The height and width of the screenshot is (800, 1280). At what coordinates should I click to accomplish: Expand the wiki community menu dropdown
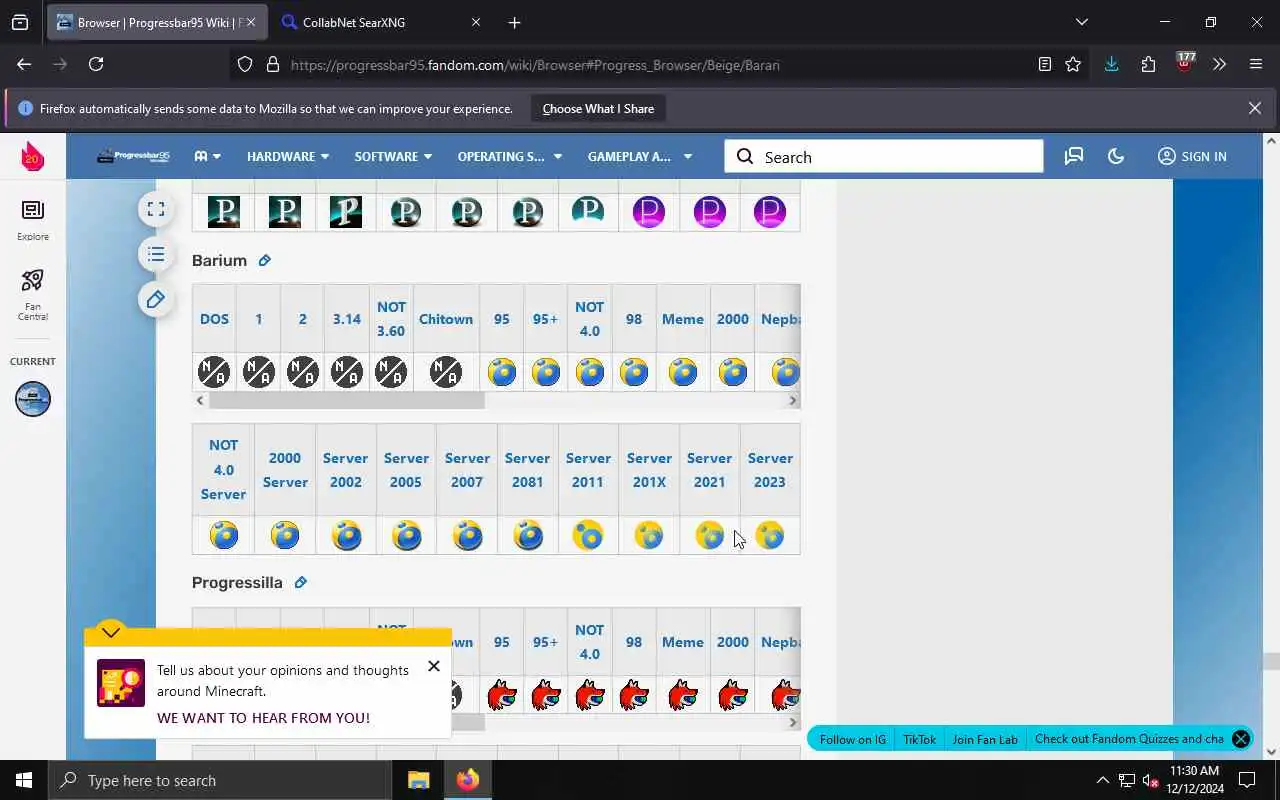click(x=207, y=156)
